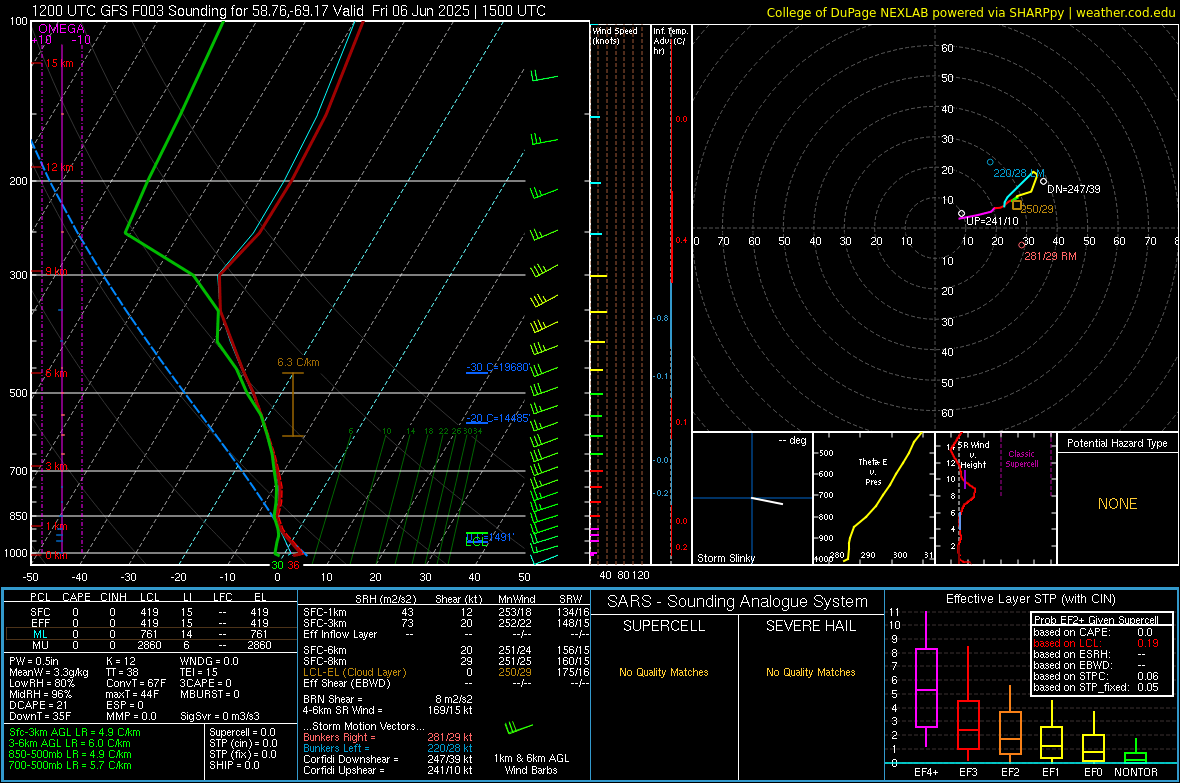Select the red based on LCL: 0.19 line
Screen dimensions: 1180x783
pos(1096,643)
